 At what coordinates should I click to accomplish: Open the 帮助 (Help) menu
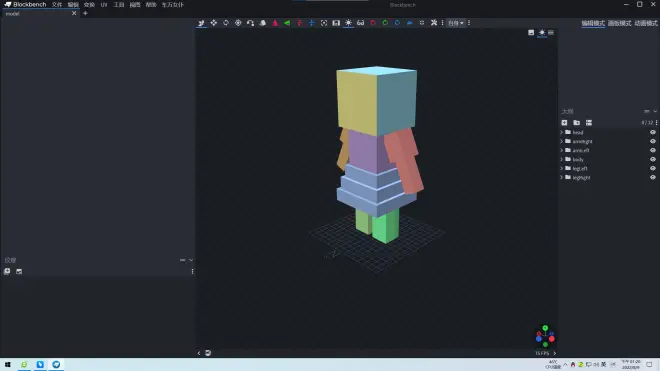(151, 5)
